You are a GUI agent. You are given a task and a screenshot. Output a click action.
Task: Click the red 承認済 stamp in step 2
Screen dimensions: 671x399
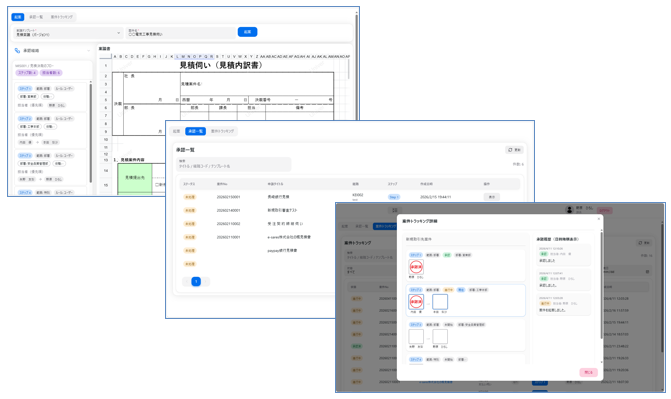tap(416, 302)
